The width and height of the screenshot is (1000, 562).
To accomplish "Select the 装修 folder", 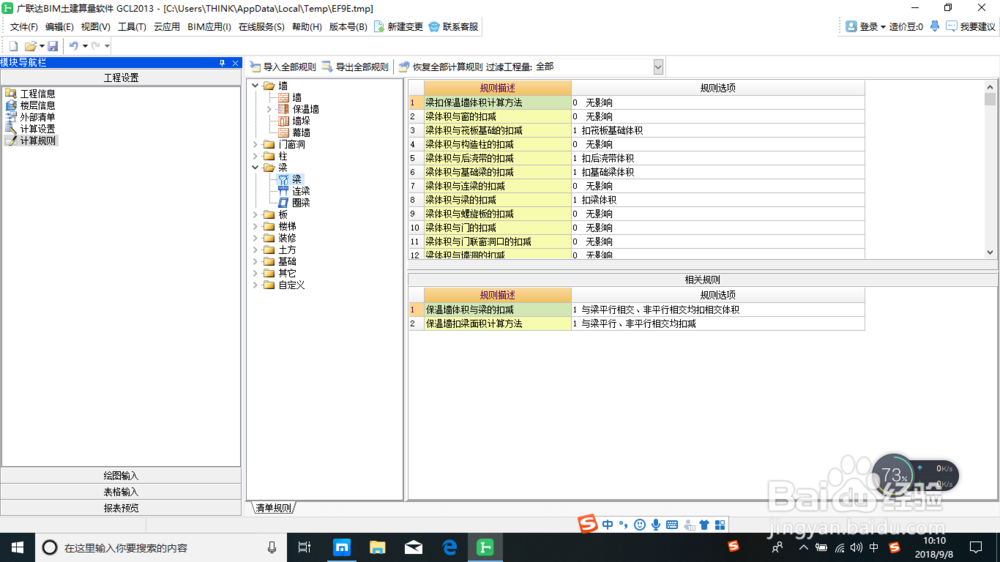I will coord(286,238).
